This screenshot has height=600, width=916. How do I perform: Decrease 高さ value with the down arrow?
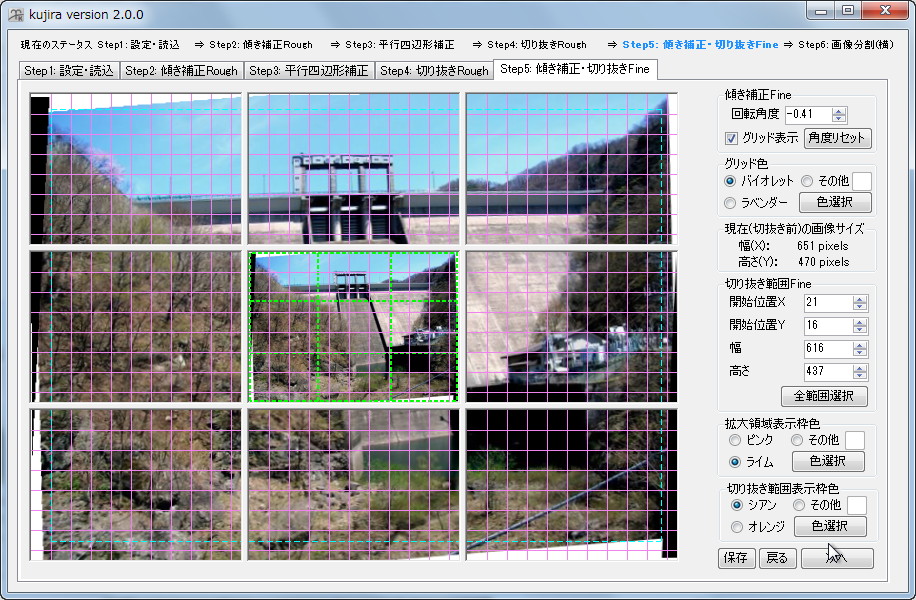click(x=859, y=375)
